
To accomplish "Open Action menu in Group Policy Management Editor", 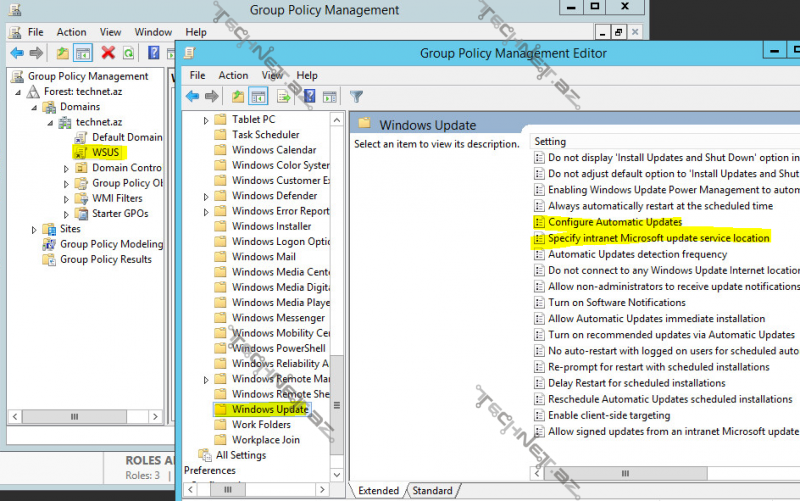I will pyautogui.click(x=233, y=75).
